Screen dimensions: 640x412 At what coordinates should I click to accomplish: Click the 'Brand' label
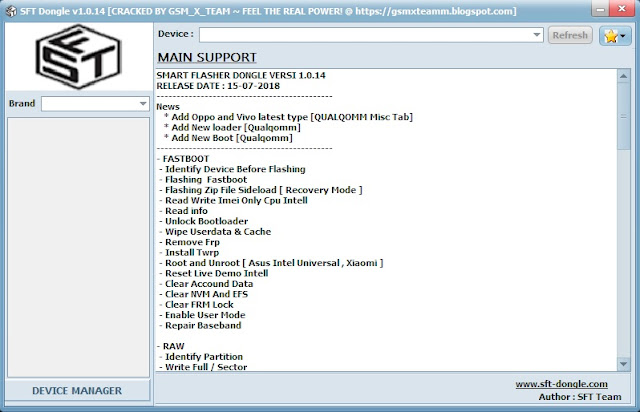[x=22, y=103]
